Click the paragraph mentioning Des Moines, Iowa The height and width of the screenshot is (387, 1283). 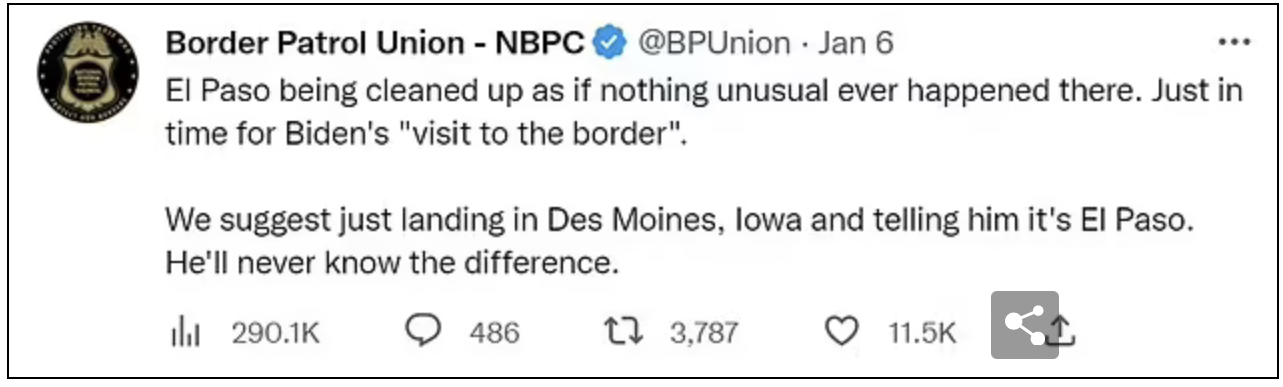coord(680,241)
